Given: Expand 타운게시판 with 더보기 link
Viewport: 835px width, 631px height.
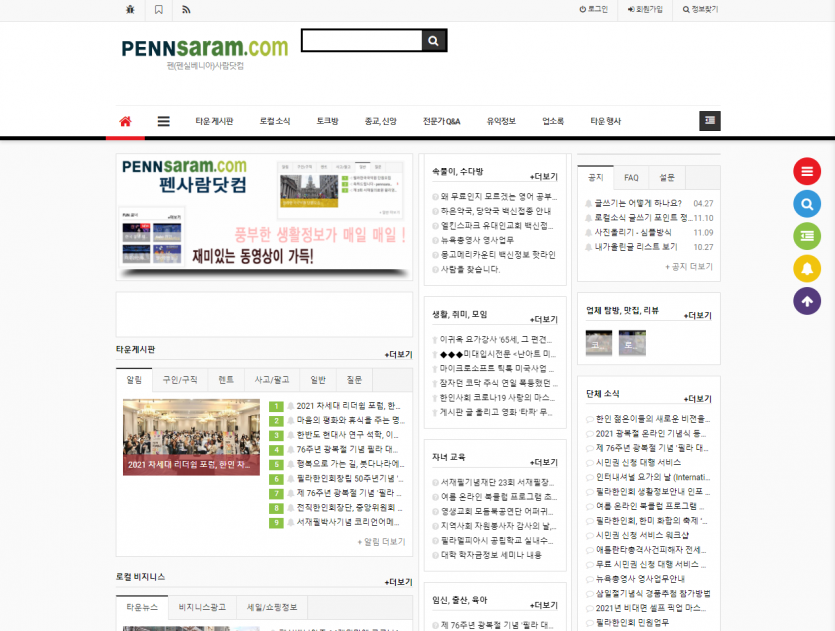Looking at the screenshot, I should pos(398,354).
